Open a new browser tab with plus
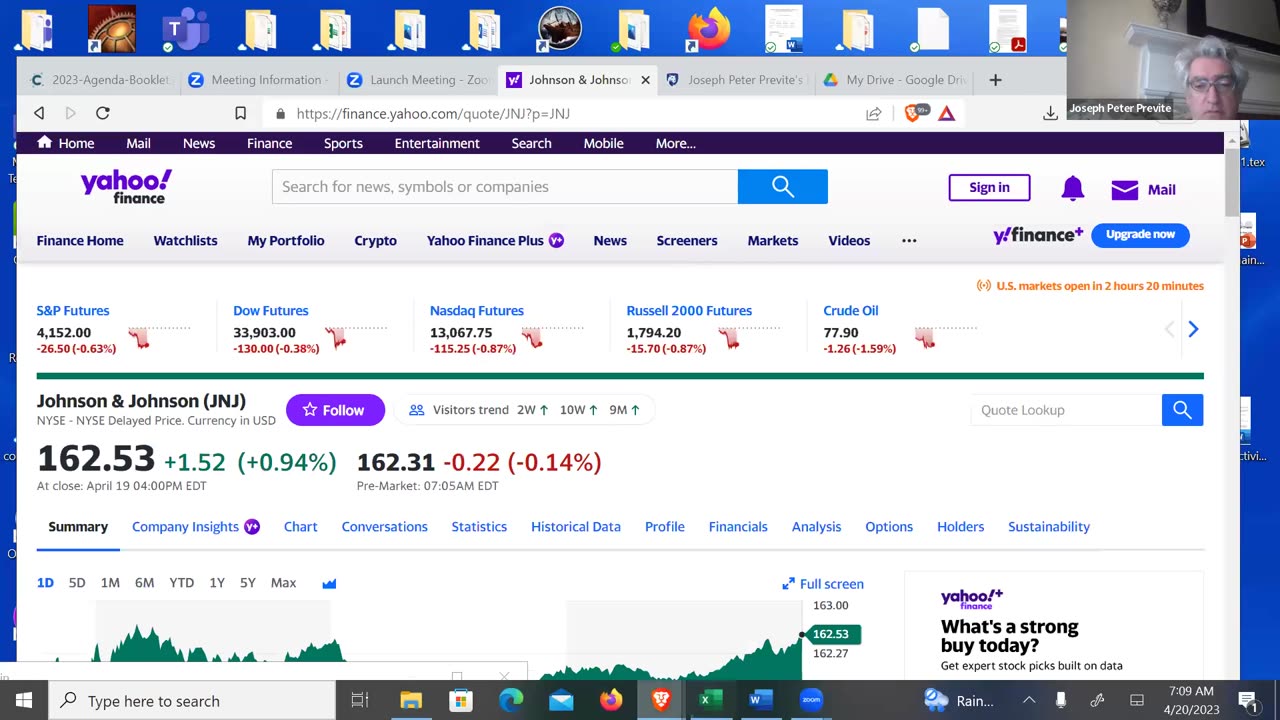This screenshot has width=1280, height=720. point(995,80)
